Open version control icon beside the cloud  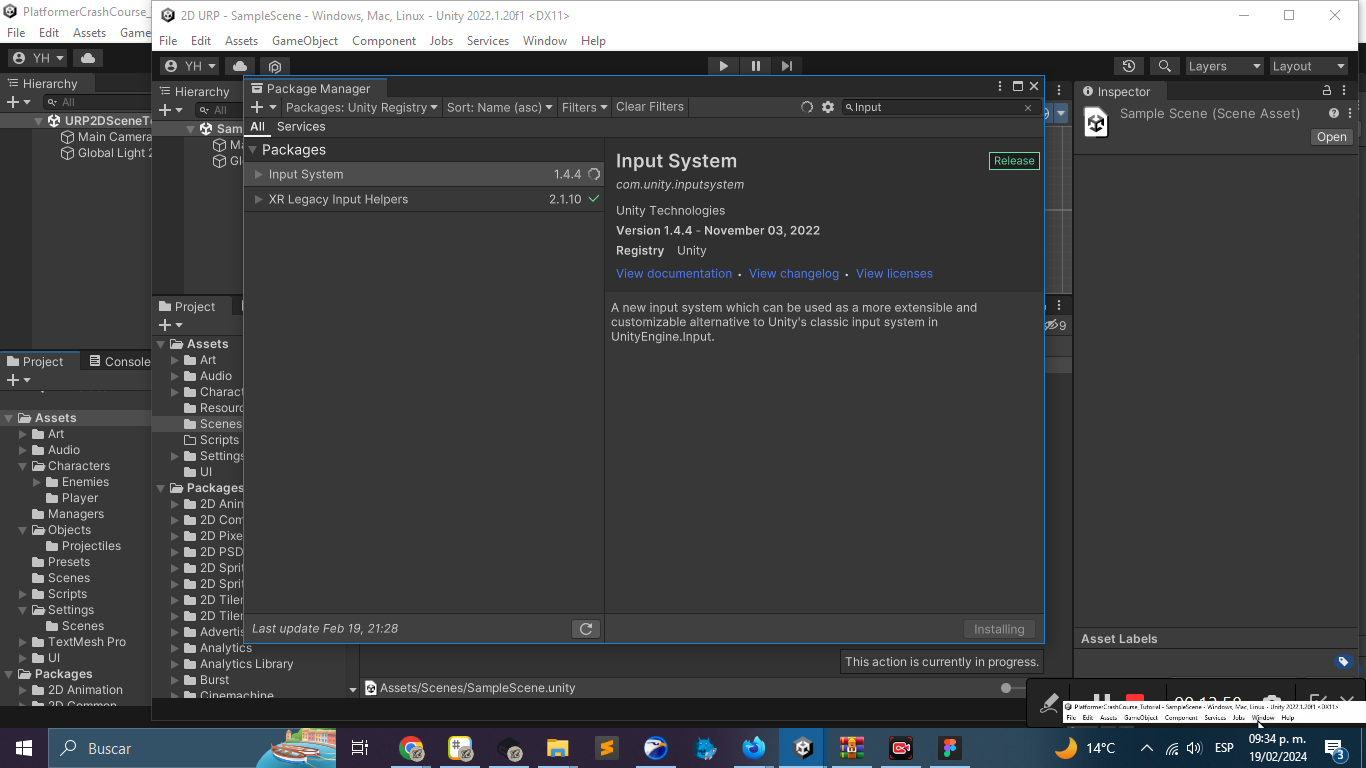pyautogui.click(x=275, y=66)
